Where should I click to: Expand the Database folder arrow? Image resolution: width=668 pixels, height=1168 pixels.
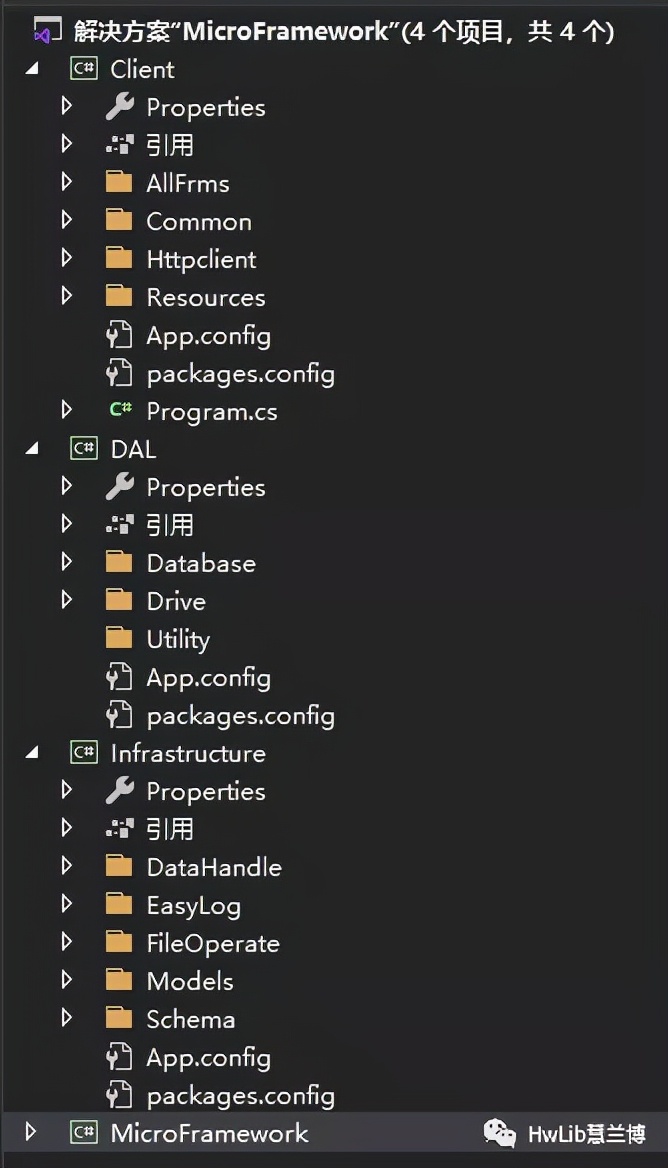[x=66, y=563]
